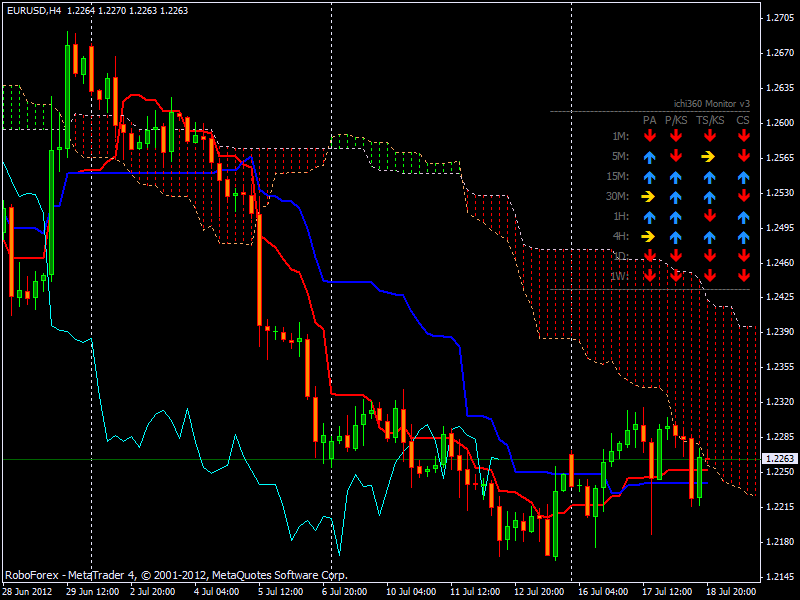800x600 pixels.
Task: Select the 28 Jun 2012 date label
Action: click(x=27, y=591)
